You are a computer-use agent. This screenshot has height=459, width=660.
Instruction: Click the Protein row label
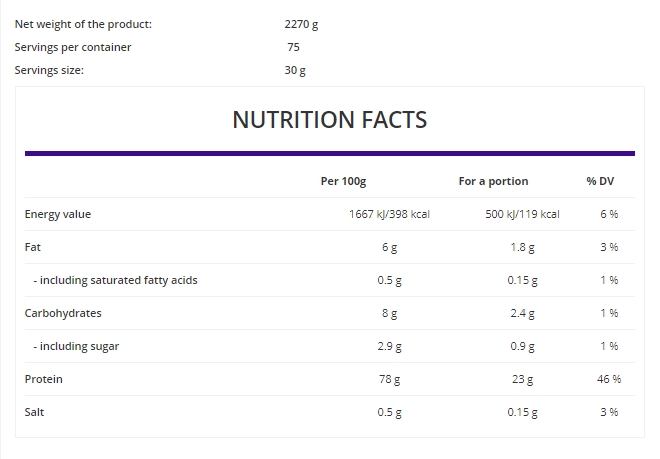pos(44,379)
